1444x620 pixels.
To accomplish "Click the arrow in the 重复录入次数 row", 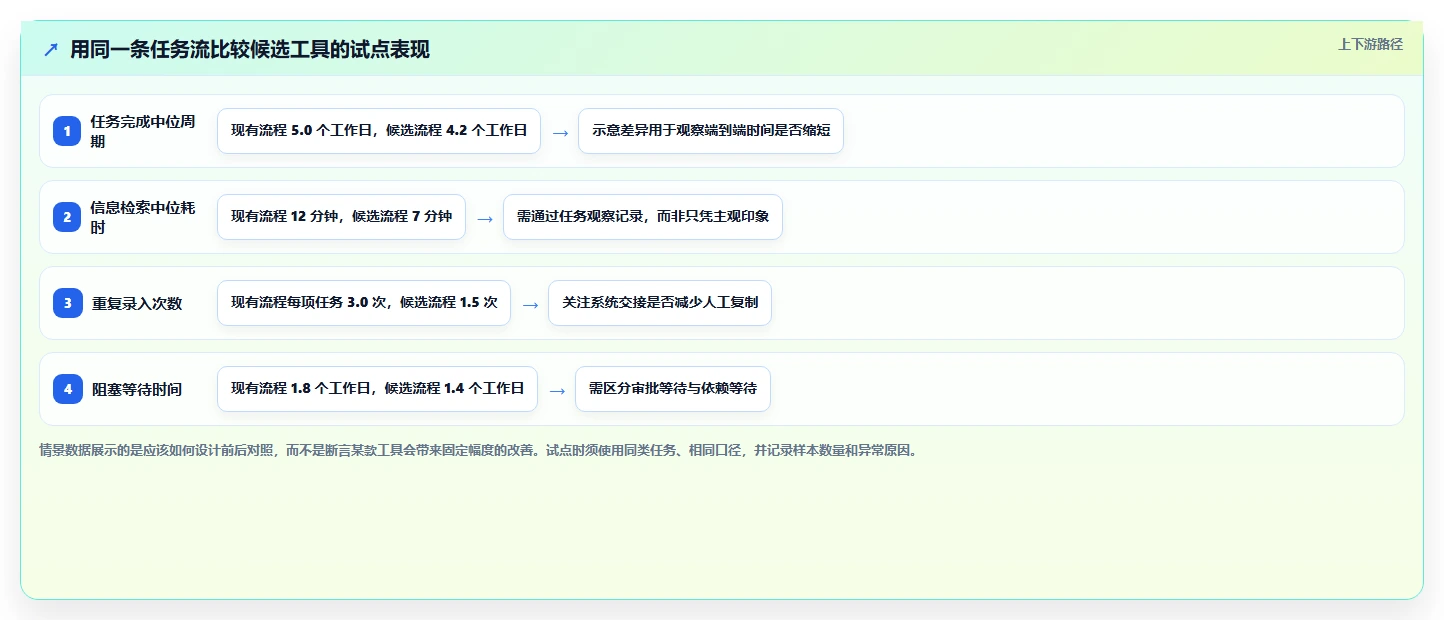I will point(530,304).
